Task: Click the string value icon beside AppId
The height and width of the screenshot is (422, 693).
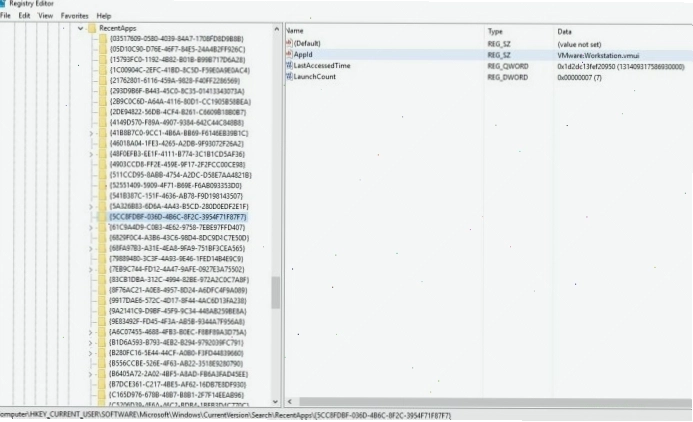Action: click(289, 54)
